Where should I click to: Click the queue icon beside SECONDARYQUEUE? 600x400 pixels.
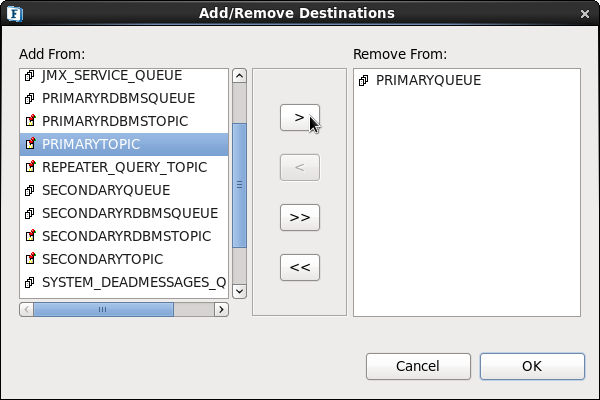30,190
